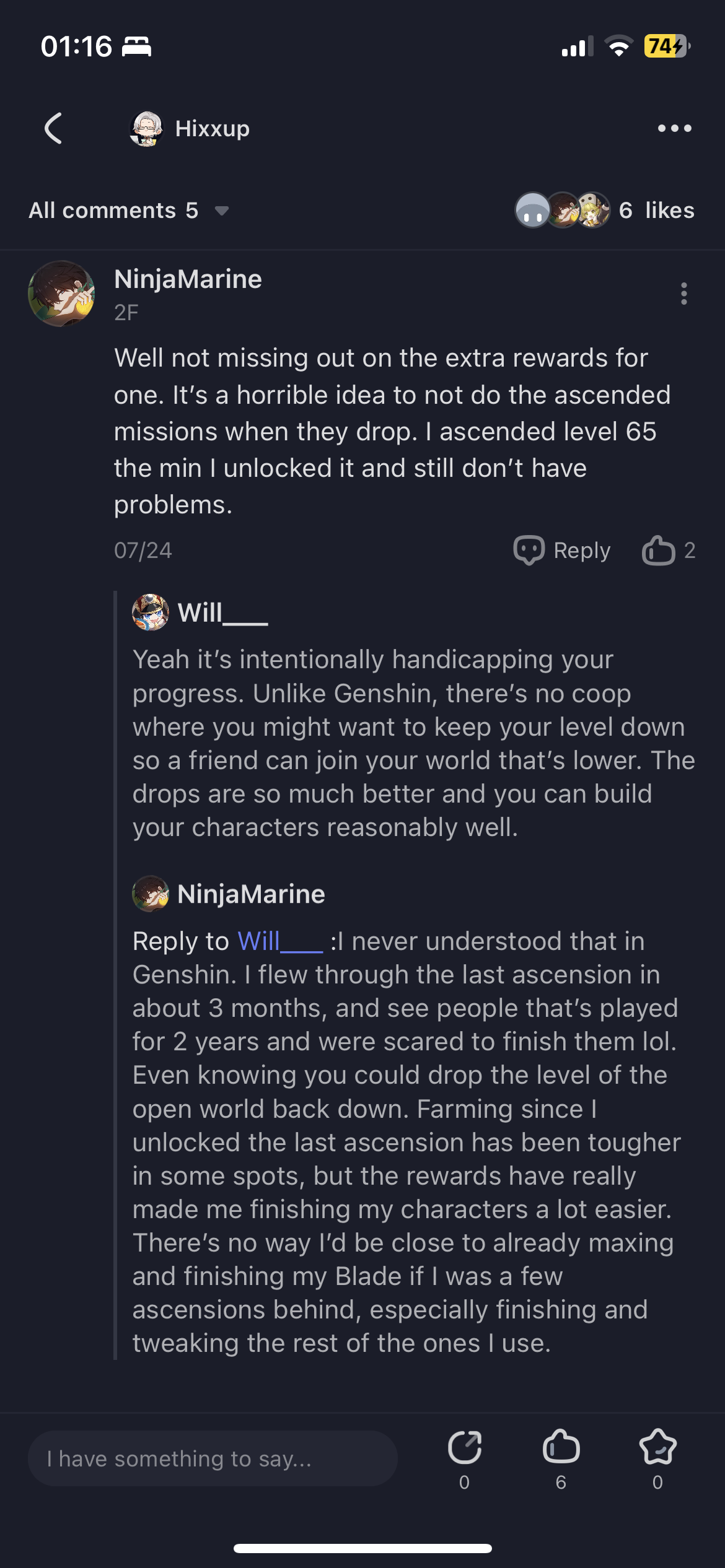
Task: View the 6 likes list
Action: (657, 211)
